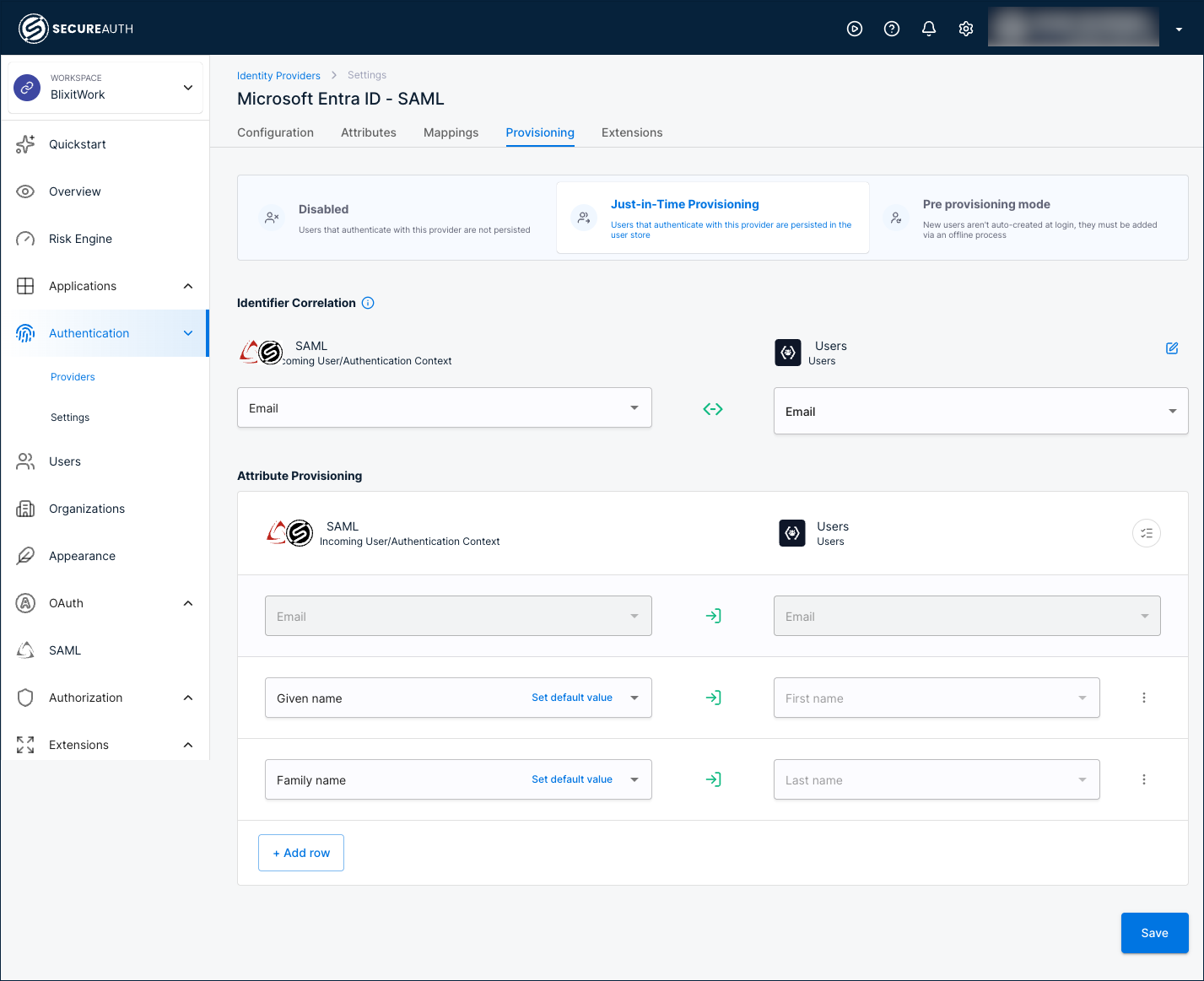Click the Authorization shield icon

(x=25, y=698)
